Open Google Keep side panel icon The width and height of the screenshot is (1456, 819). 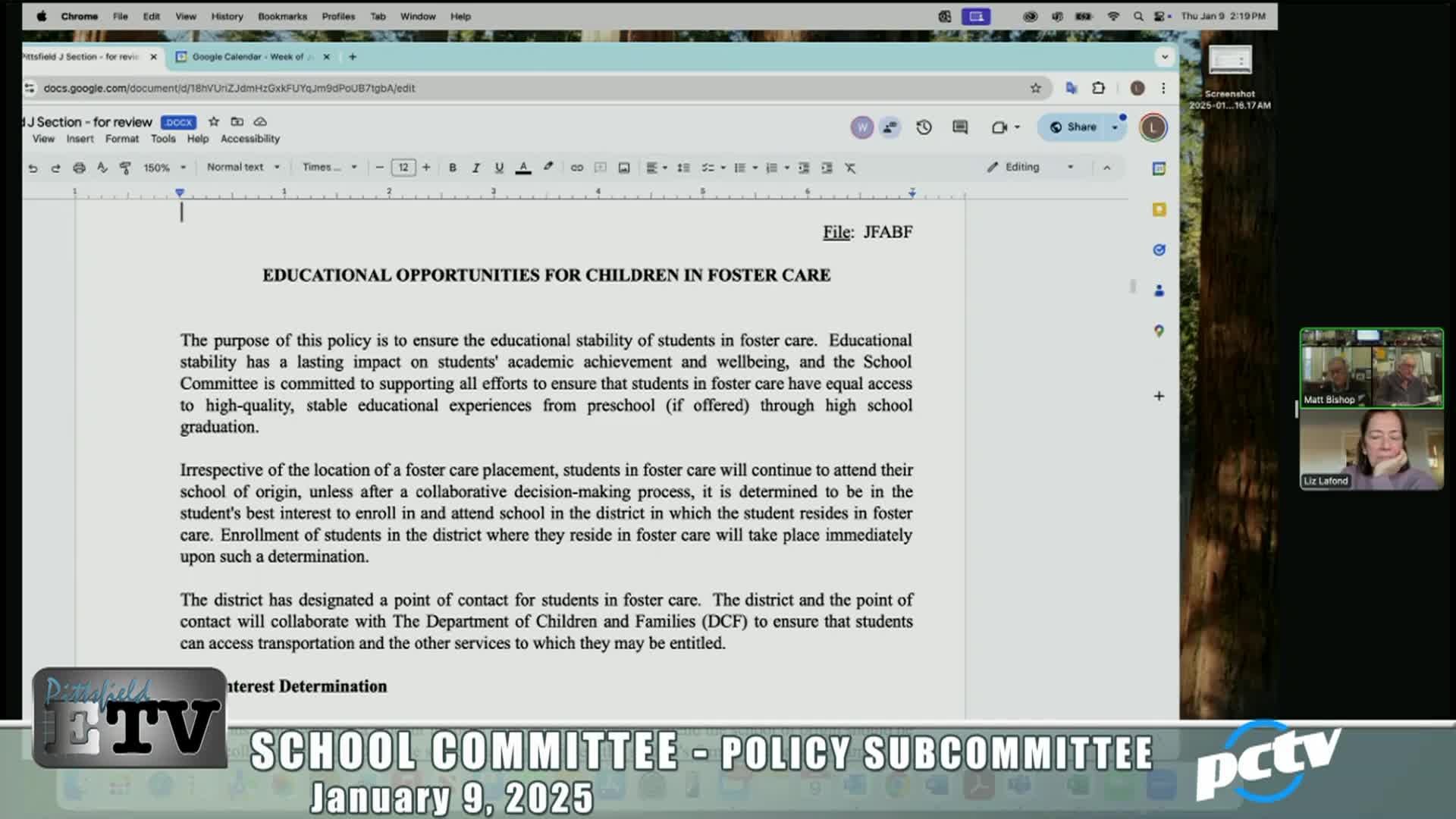pyautogui.click(x=1159, y=209)
